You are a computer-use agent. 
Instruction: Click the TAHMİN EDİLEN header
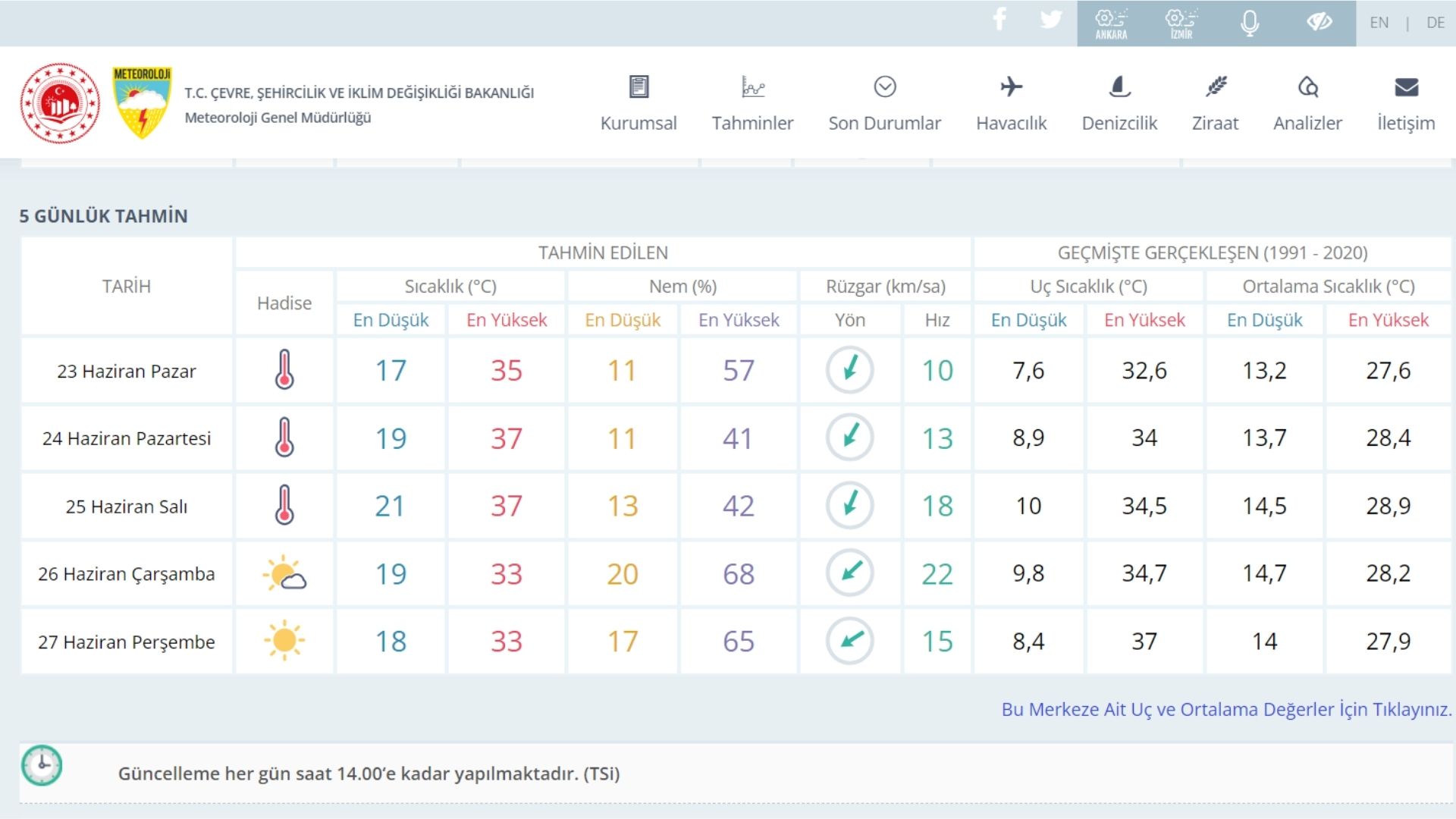point(603,253)
